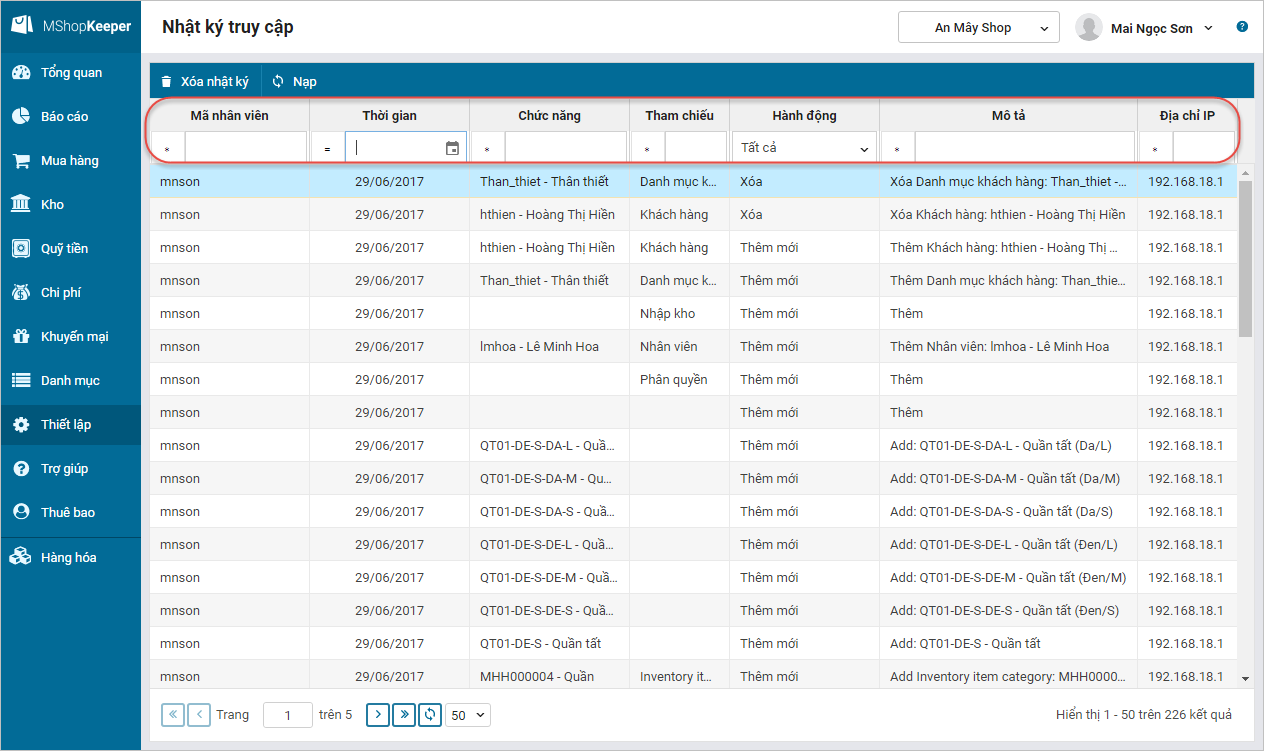Click the Thuê bao account icon
The width and height of the screenshot is (1264, 751).
click(21, 512)
